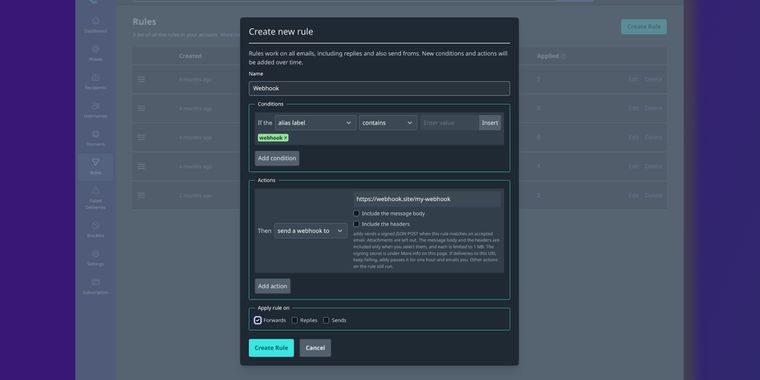Click the Applied column header
This screenshot has width=760, height=380.
click(548, 56)
